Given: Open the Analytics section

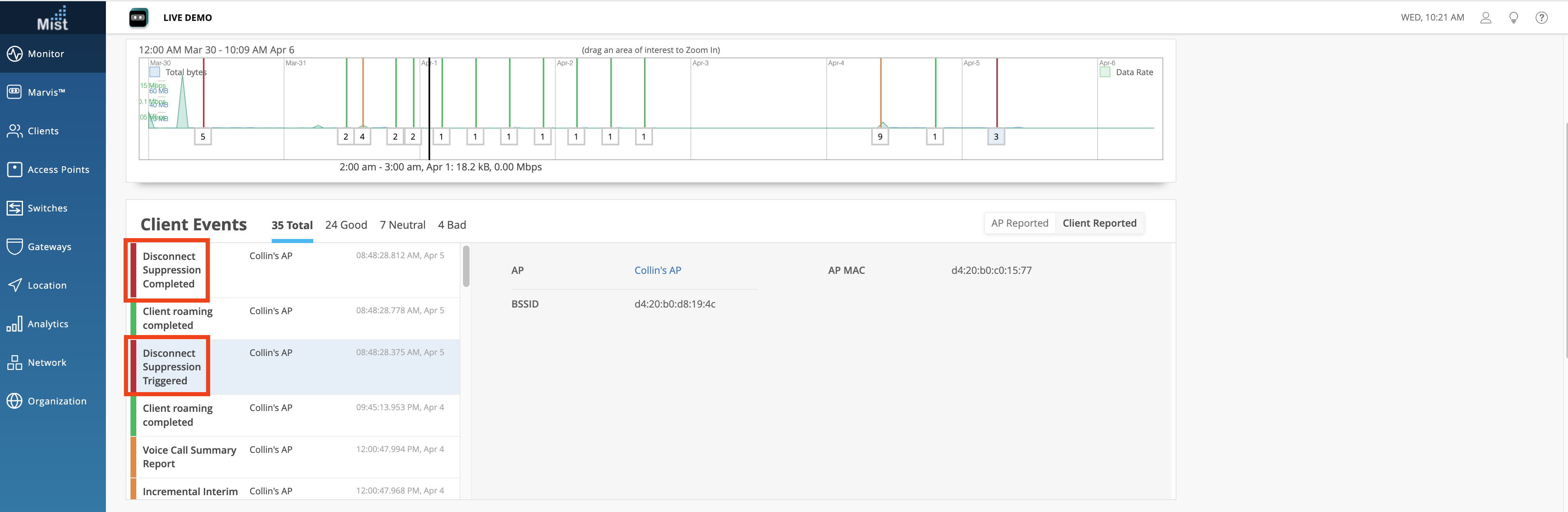Looking at the screenshot, I should pos(48,324).
